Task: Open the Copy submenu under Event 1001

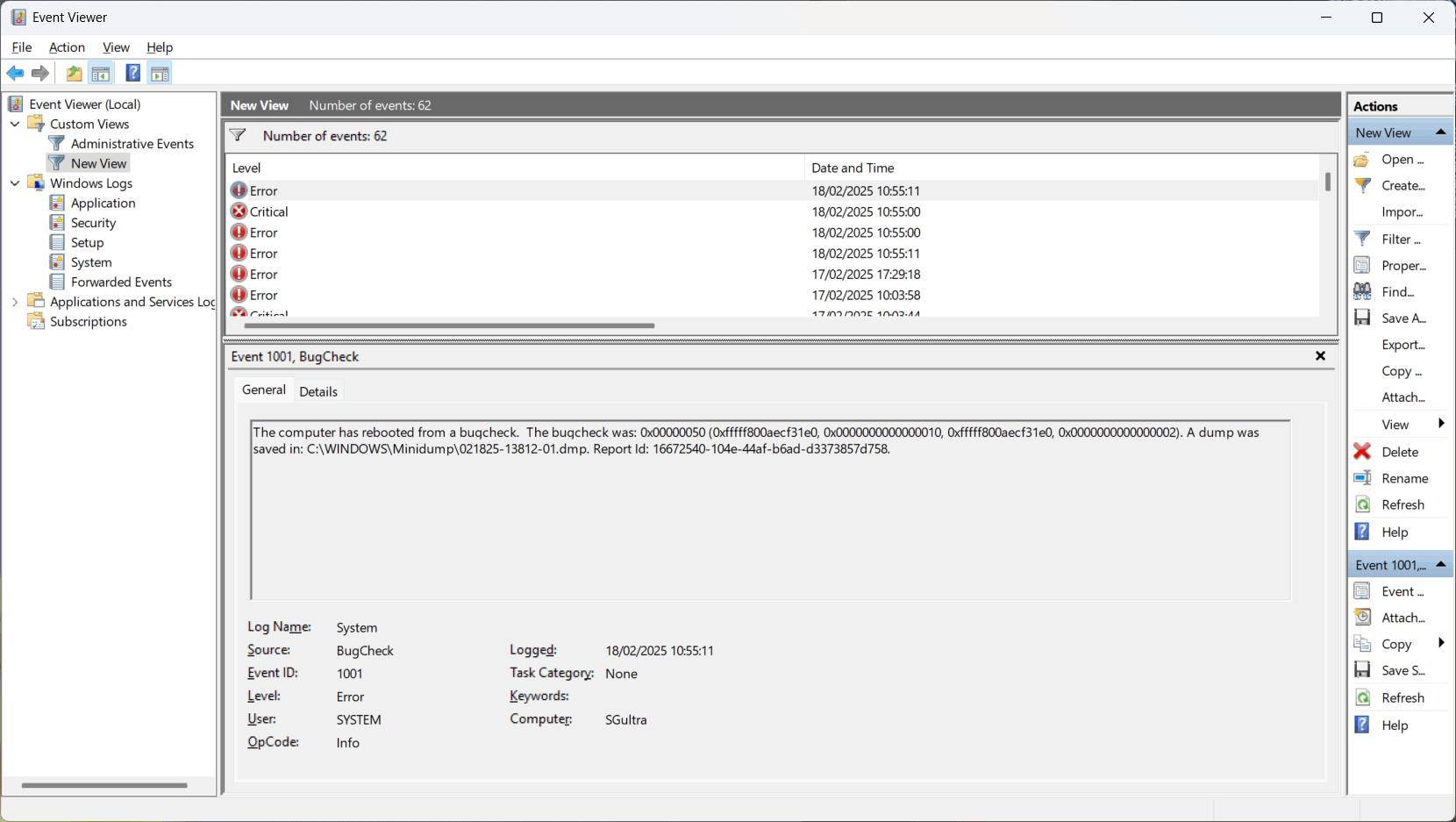Action: [x=1441, y=643]
